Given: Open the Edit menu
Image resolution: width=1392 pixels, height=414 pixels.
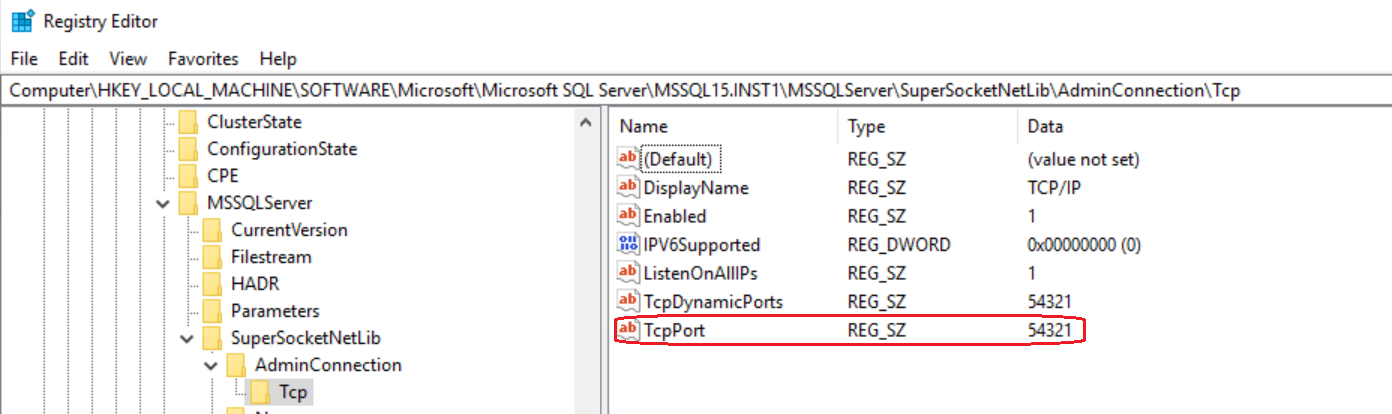Looking at the screenshot, I should pos(73,59).
